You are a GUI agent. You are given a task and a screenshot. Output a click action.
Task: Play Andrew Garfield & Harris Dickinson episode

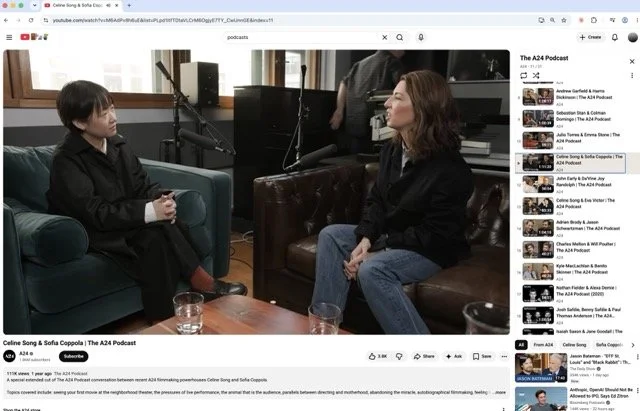coord(573,97)
